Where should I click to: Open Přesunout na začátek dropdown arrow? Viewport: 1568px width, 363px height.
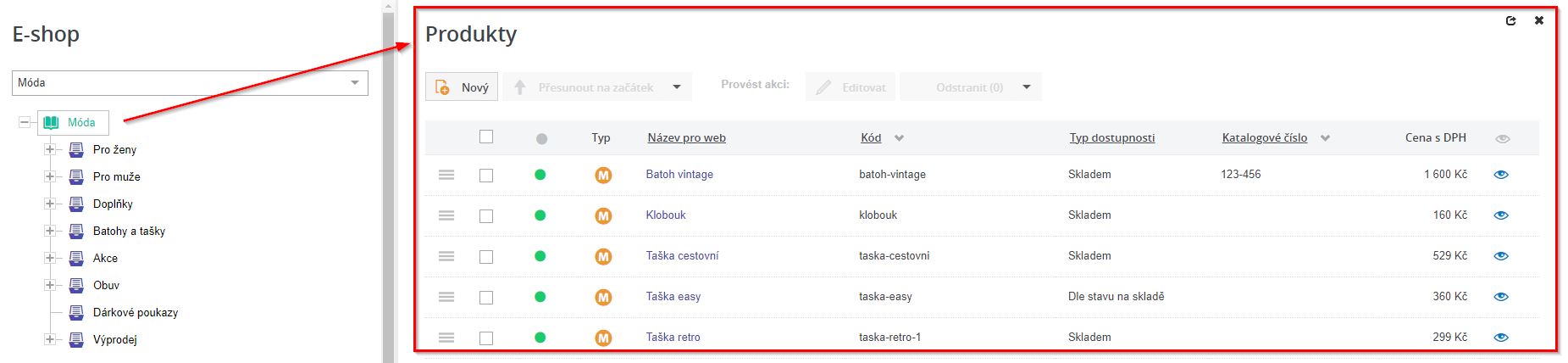click(677, 87)
